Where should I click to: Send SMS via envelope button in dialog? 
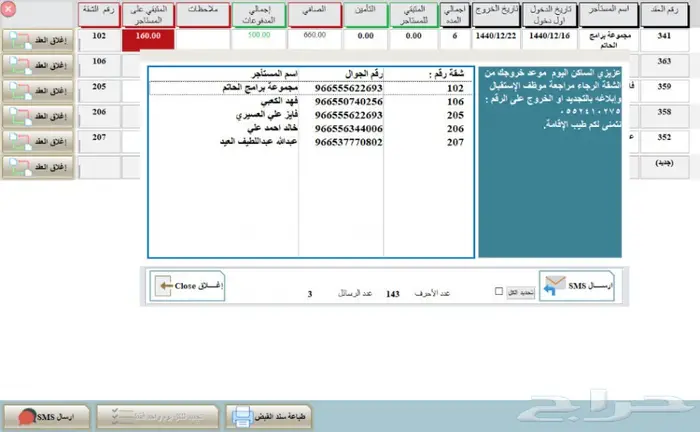tap(577, 286)
